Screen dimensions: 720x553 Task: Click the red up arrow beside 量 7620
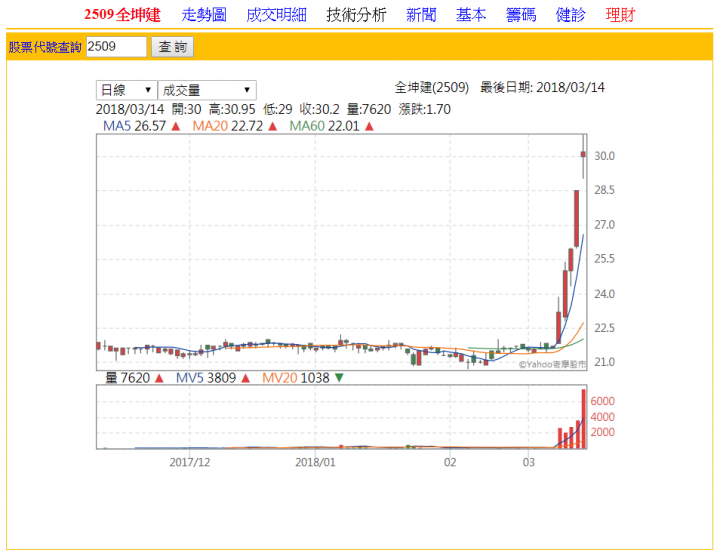click(x=159, y=378)
